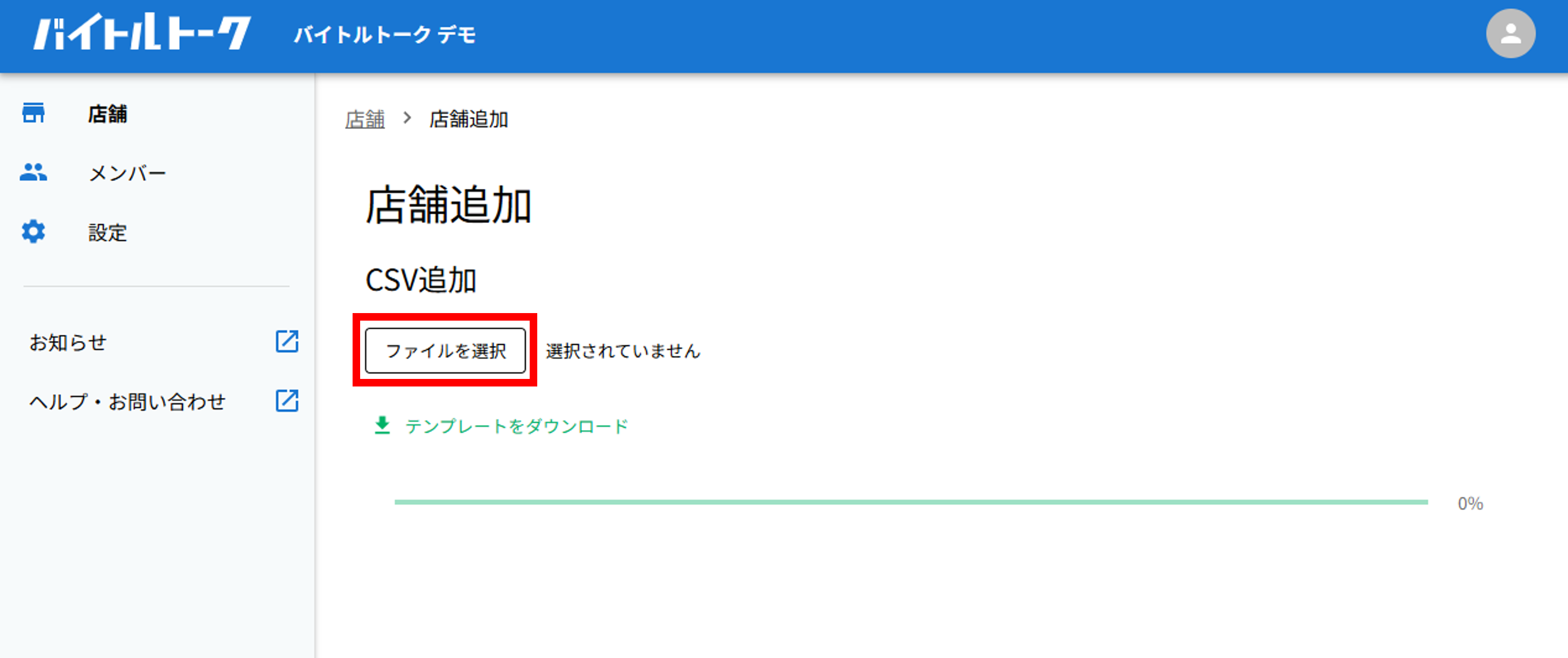
Task: Click the store icon beside 店舗
Action: pyautogui.click(x=33, y=113)
